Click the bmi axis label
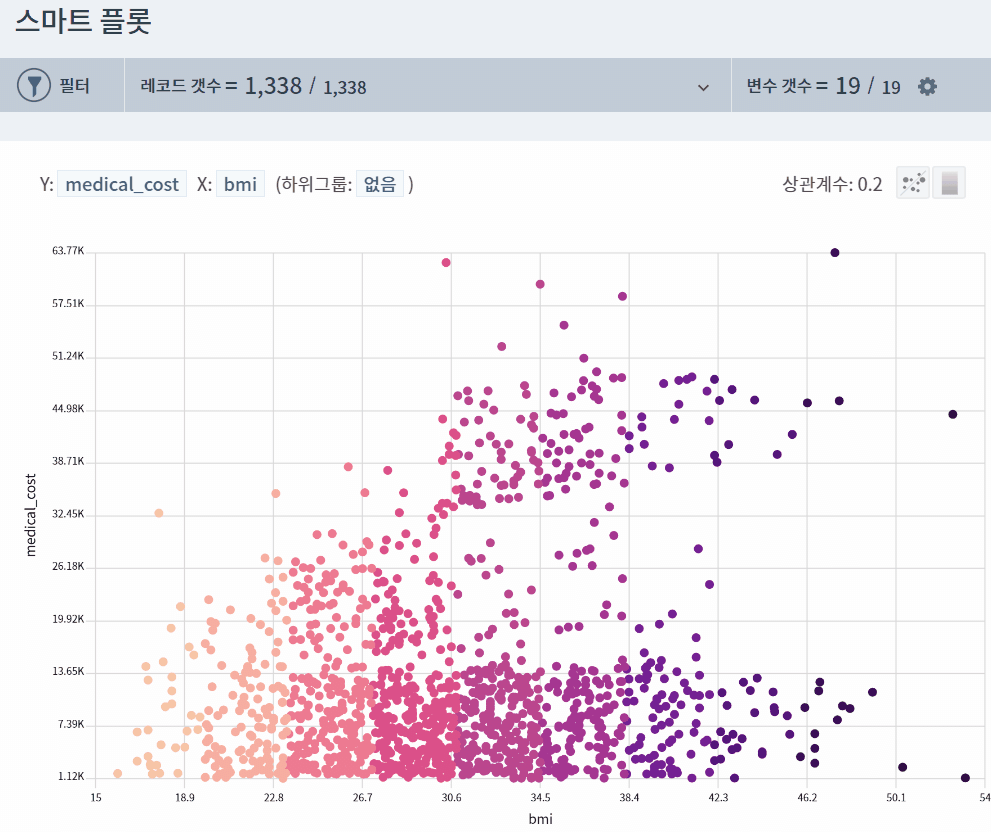 tap(539, 818)
